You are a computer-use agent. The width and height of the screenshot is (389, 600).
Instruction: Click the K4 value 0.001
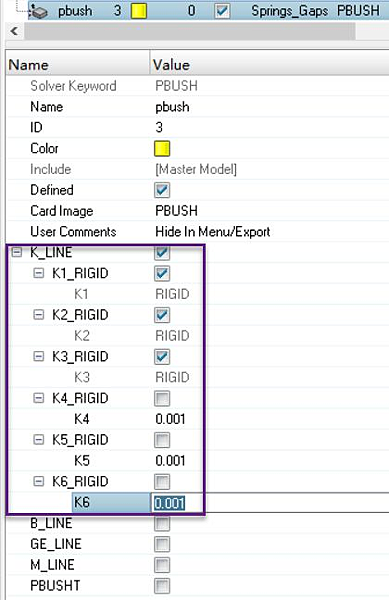coord(170,419)
